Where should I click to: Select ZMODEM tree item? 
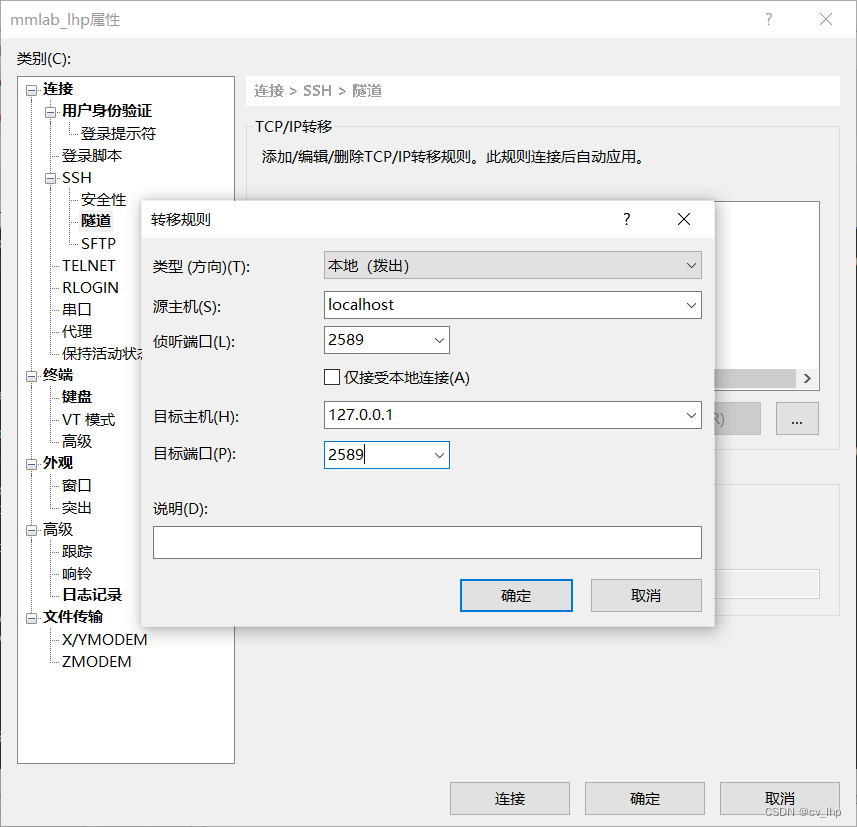pyautogui.click(x=96, y=661)
